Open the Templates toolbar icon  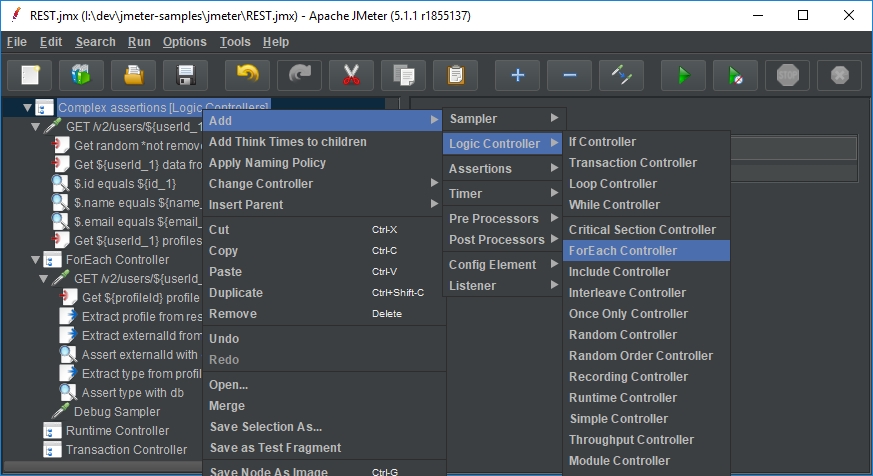coord(81,75)
